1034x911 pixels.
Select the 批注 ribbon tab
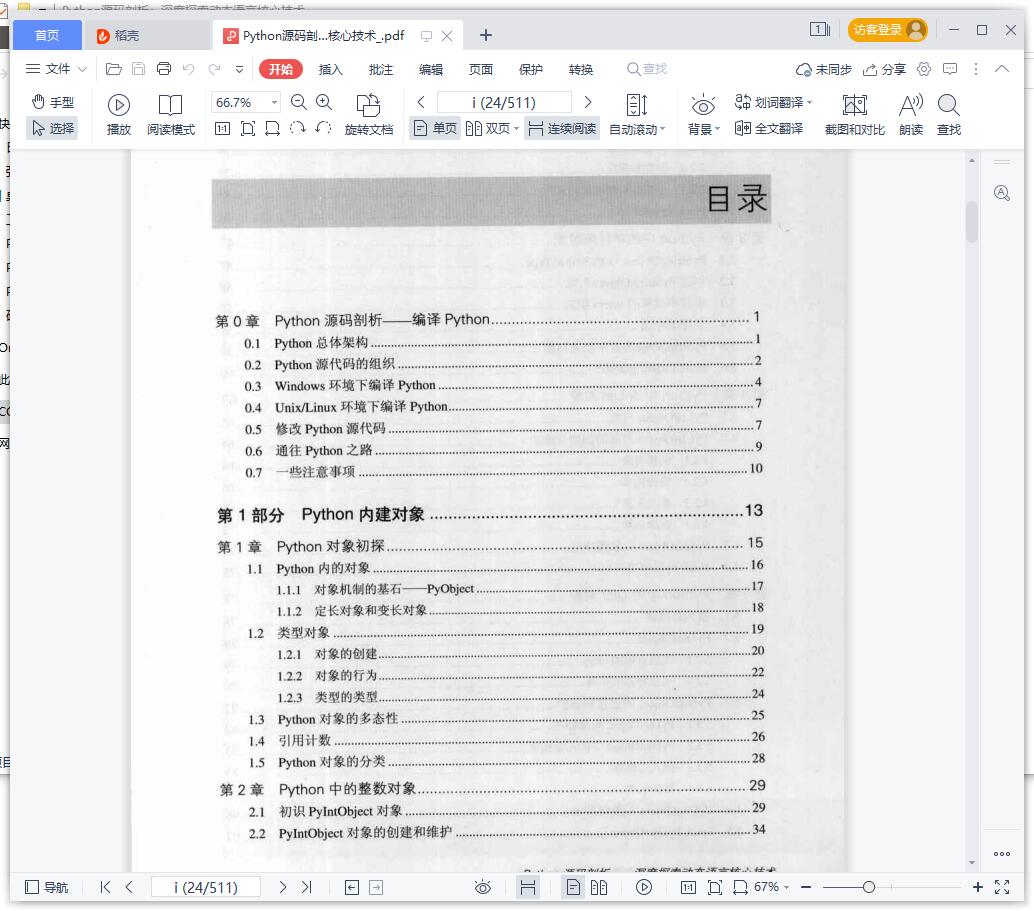[380, 69]
